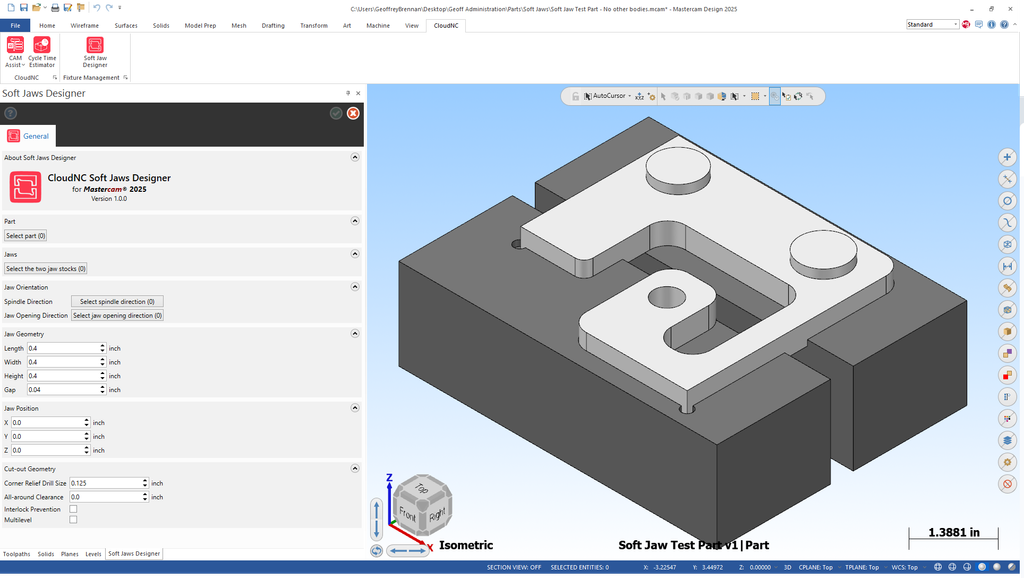Click the red prohibited icon in right sidebar
1024x578 pixels.
point(1008,484)
